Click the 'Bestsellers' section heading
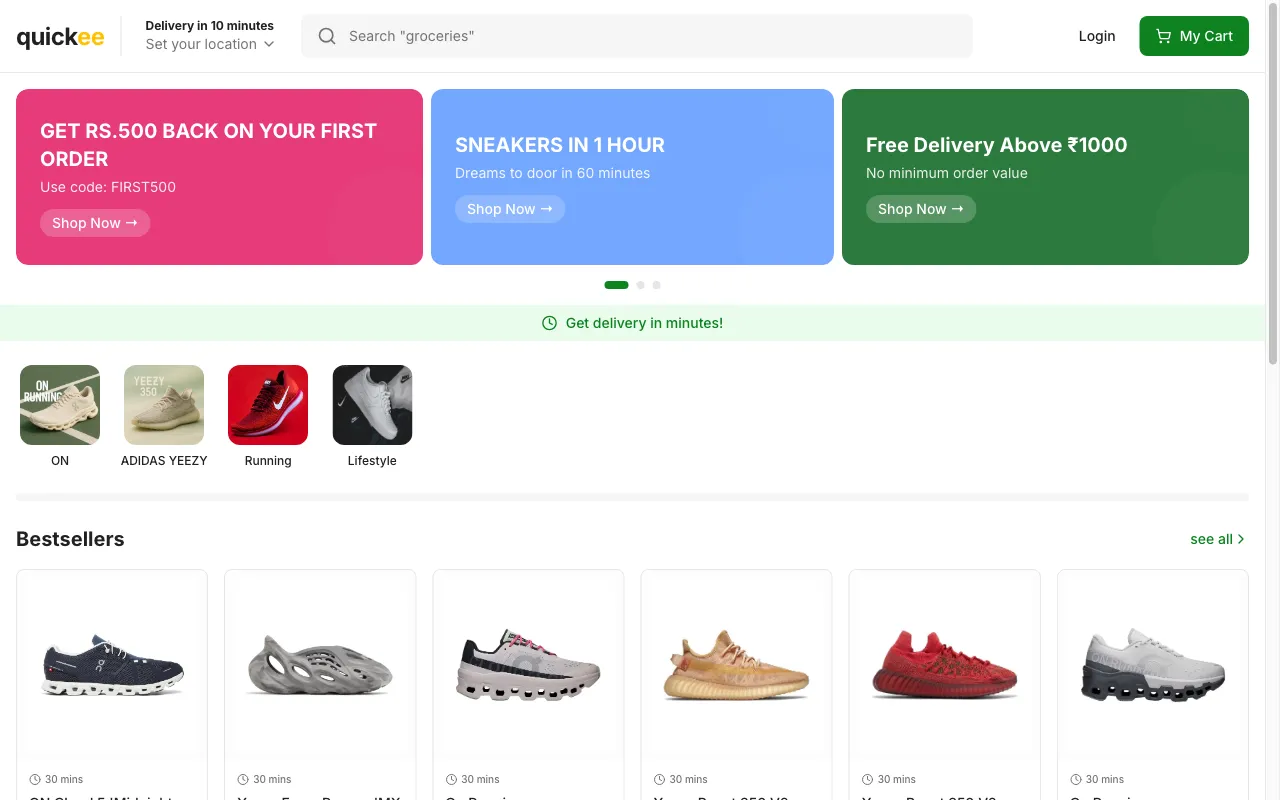1280x800 pixels. pos(70,539)
